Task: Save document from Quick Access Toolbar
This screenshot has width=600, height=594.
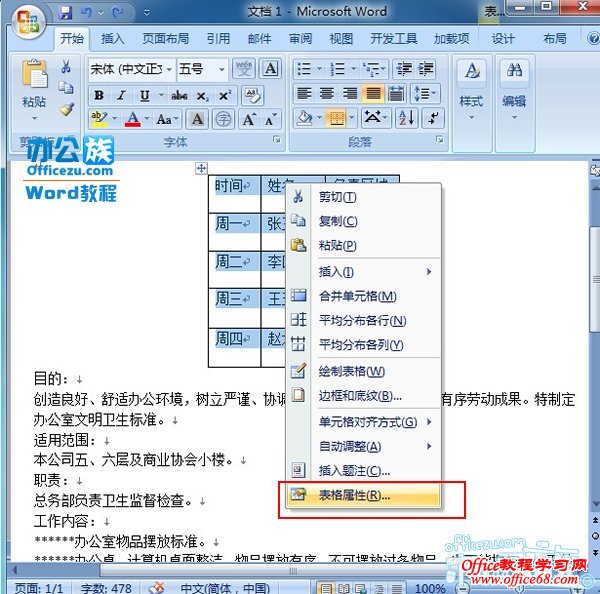Action: (x=65, y=13)
